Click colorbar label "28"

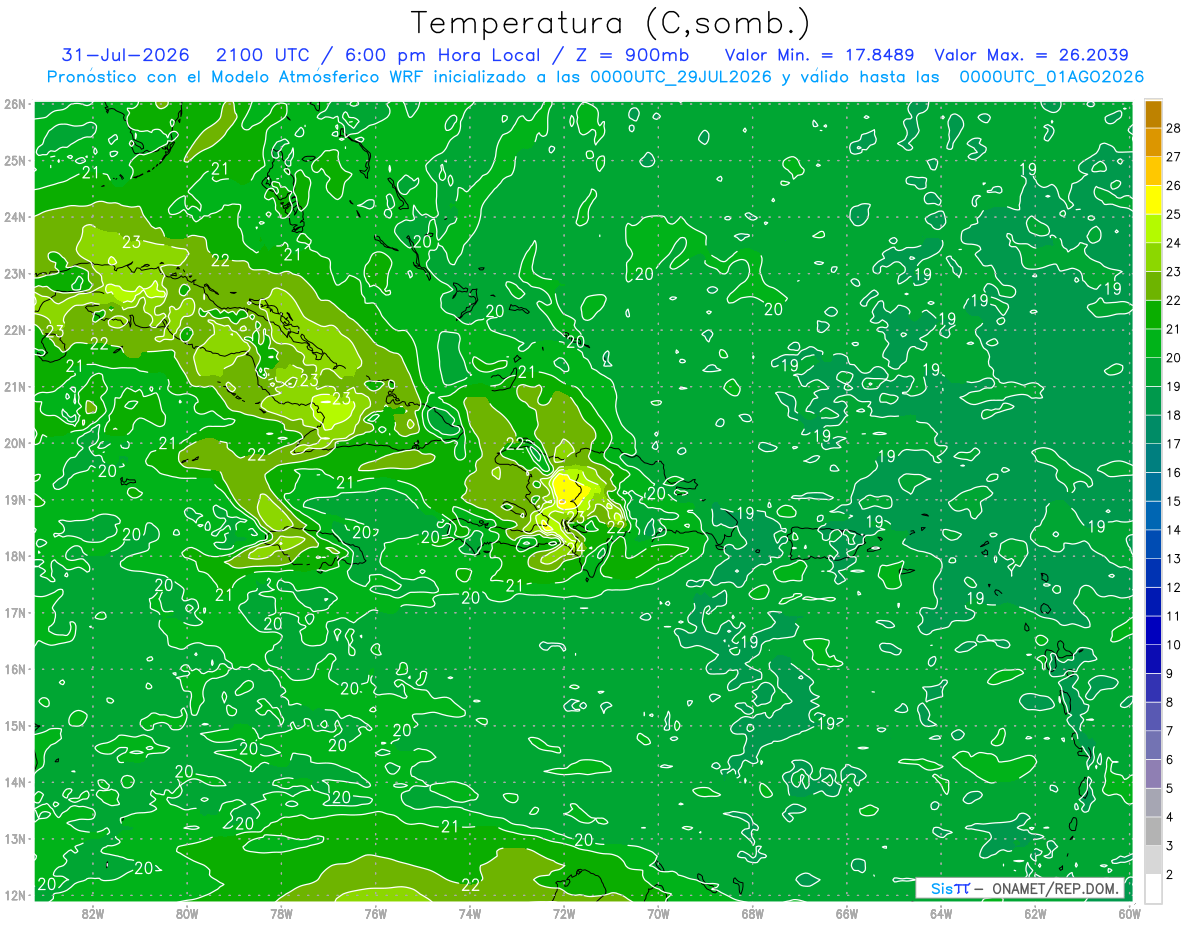click(x=1173, y=127)
